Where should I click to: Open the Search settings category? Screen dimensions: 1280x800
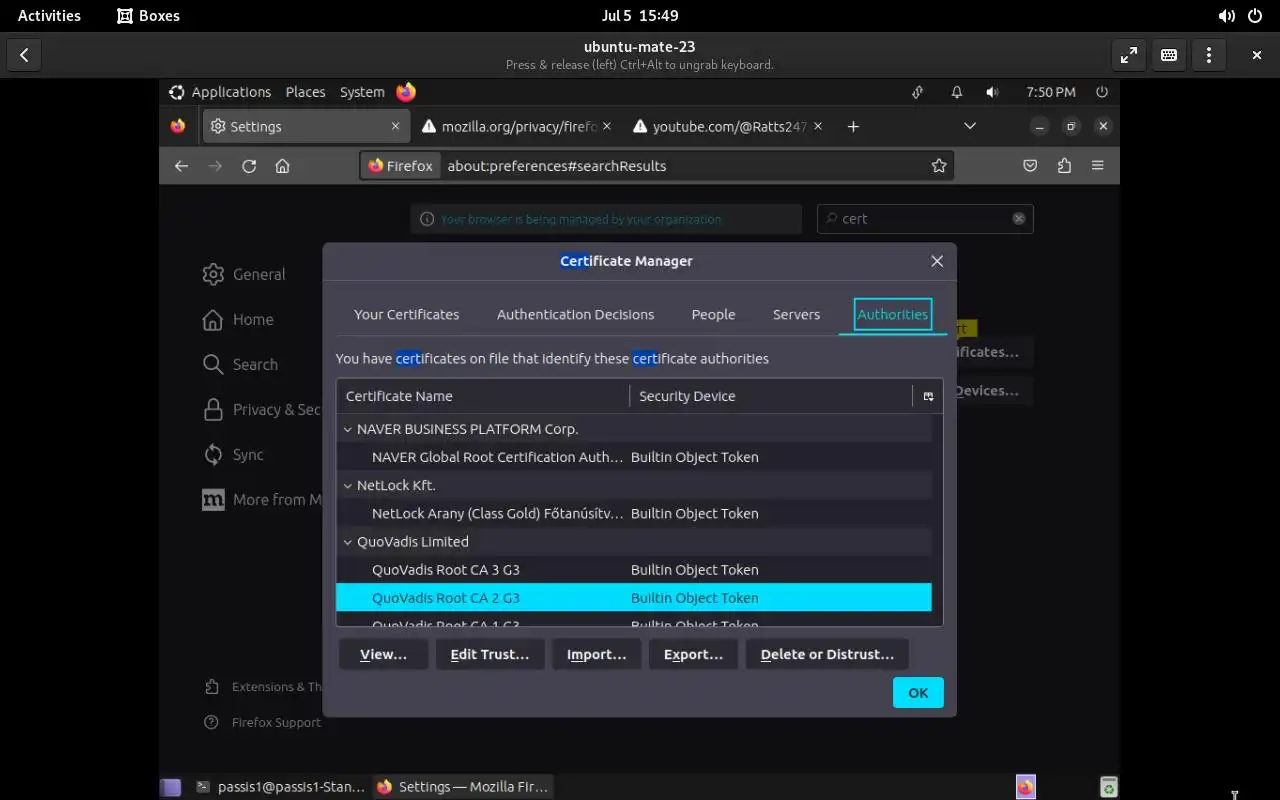(x=240, y=365)
